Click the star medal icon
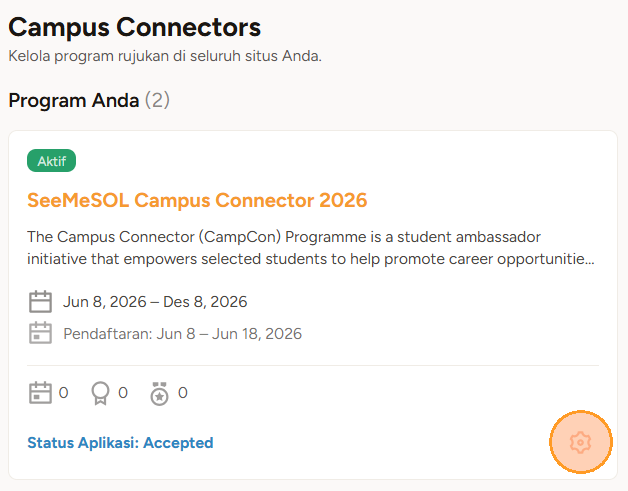Image resolution: width=628 pixels, height=491 pixels. click(x=159, y=393)
